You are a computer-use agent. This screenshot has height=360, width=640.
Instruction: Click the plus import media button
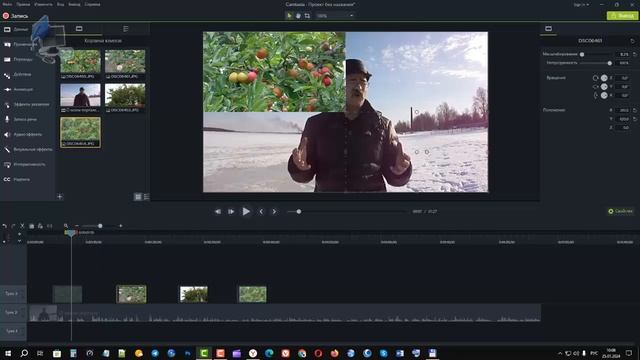click(x=60, y=196)
